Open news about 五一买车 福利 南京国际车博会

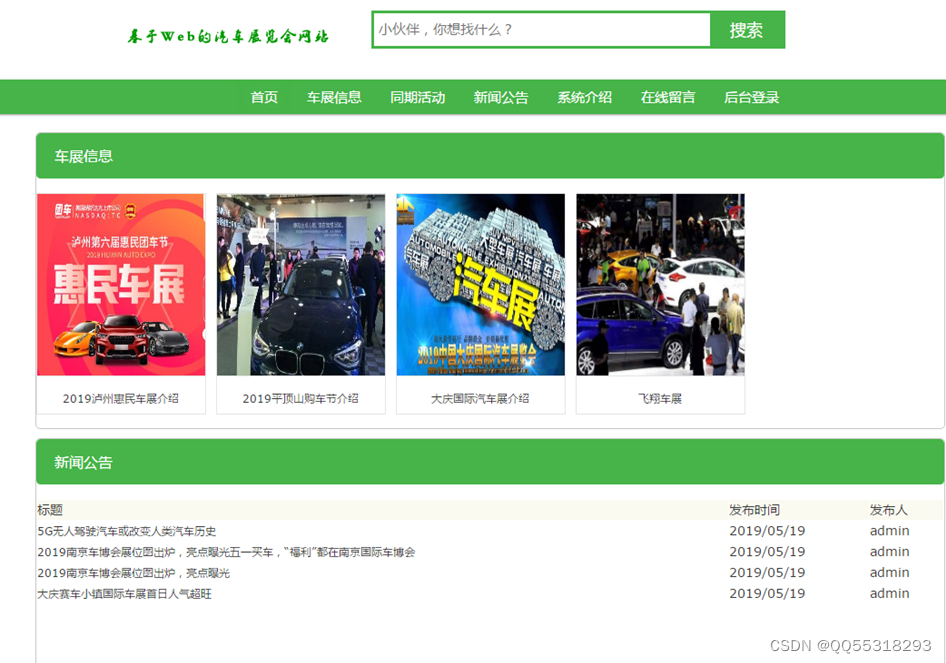coord(226,552)
